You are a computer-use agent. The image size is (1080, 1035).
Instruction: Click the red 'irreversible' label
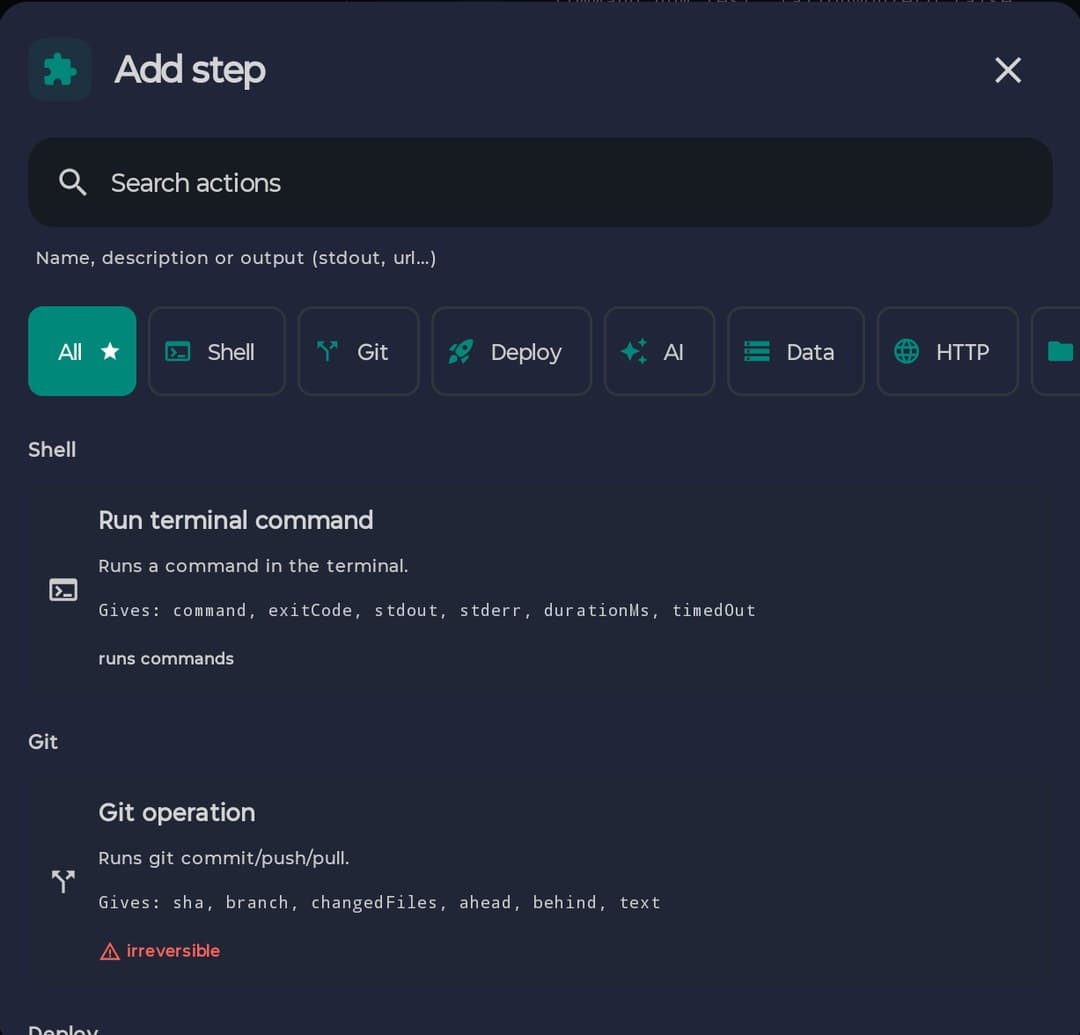(174, 951)
